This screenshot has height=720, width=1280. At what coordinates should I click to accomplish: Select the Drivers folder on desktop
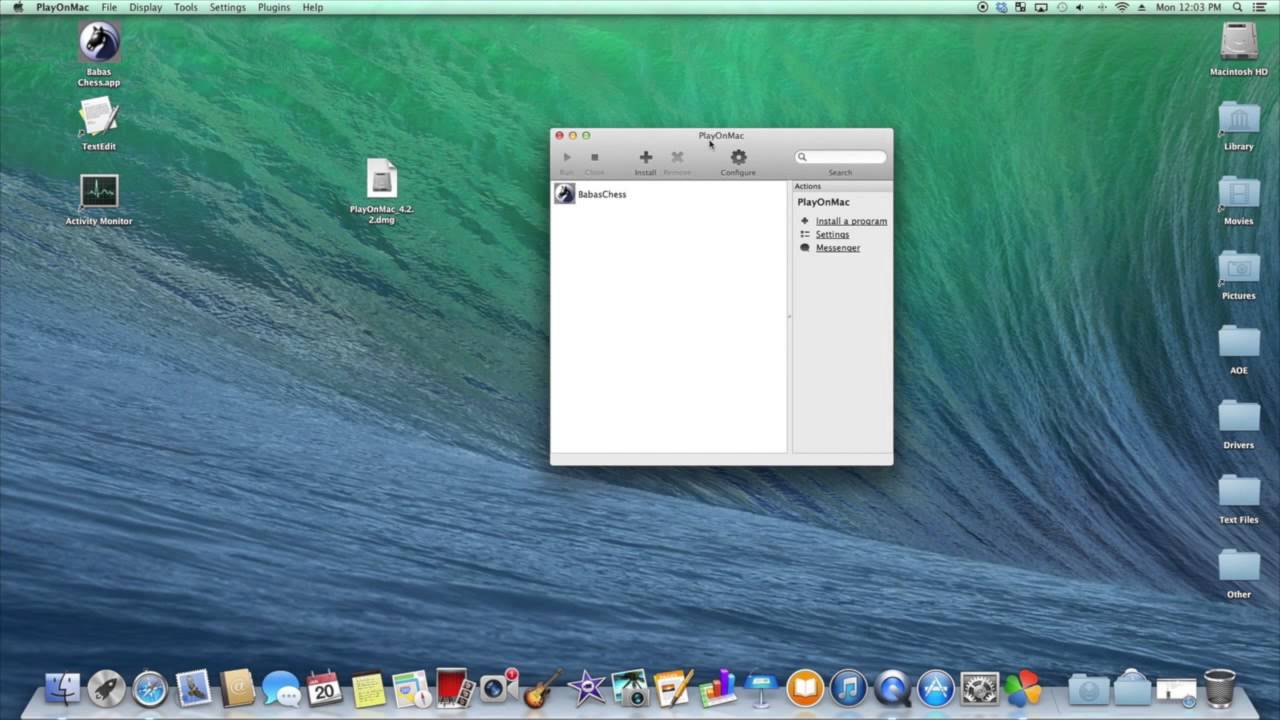pos(1239,417)
